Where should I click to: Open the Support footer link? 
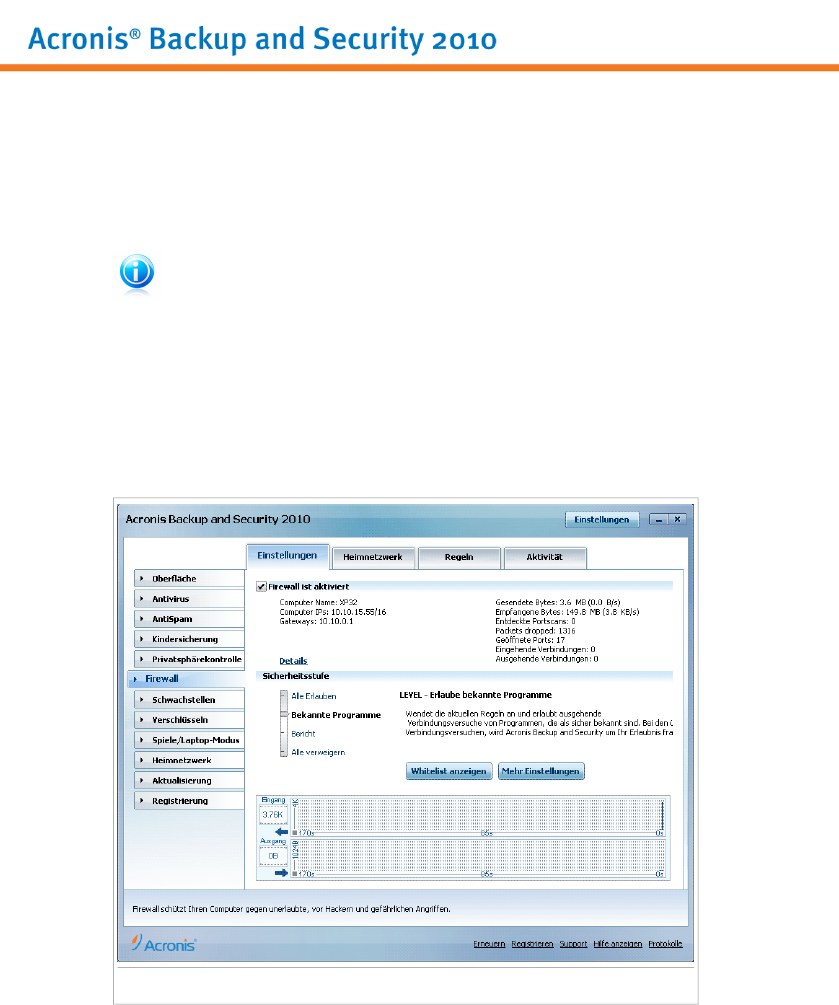573,944
